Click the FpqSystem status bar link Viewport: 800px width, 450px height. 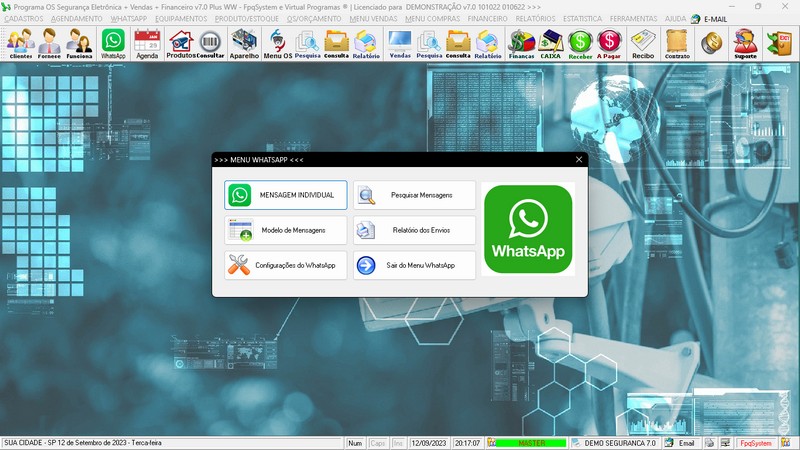756,443
